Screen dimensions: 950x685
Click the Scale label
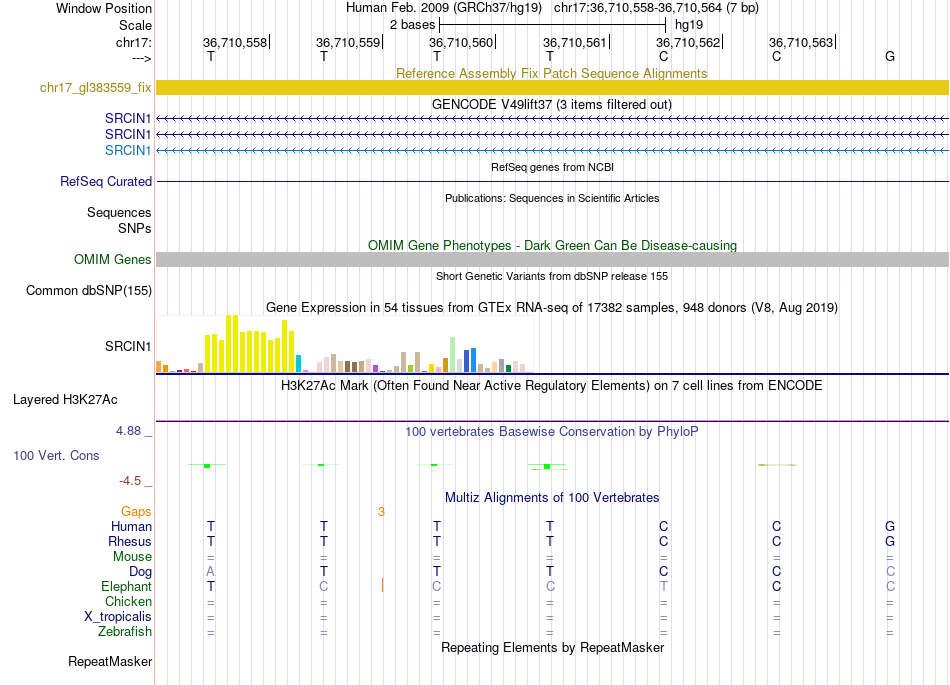point(135,25)
